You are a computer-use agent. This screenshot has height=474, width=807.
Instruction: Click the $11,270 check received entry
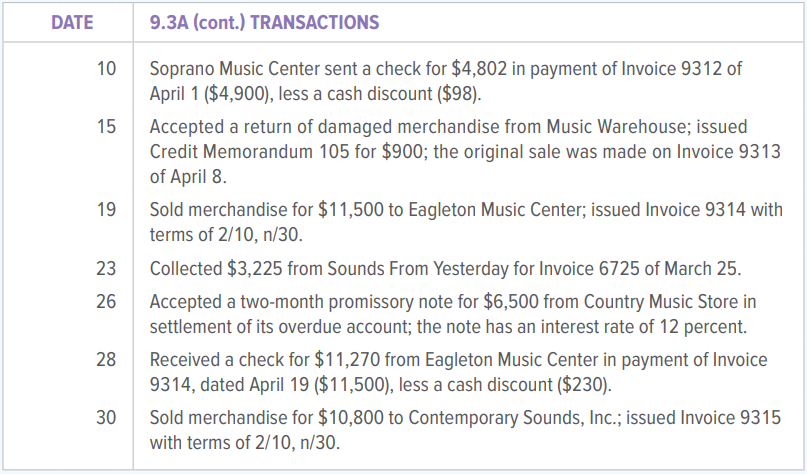coord(458,369)
